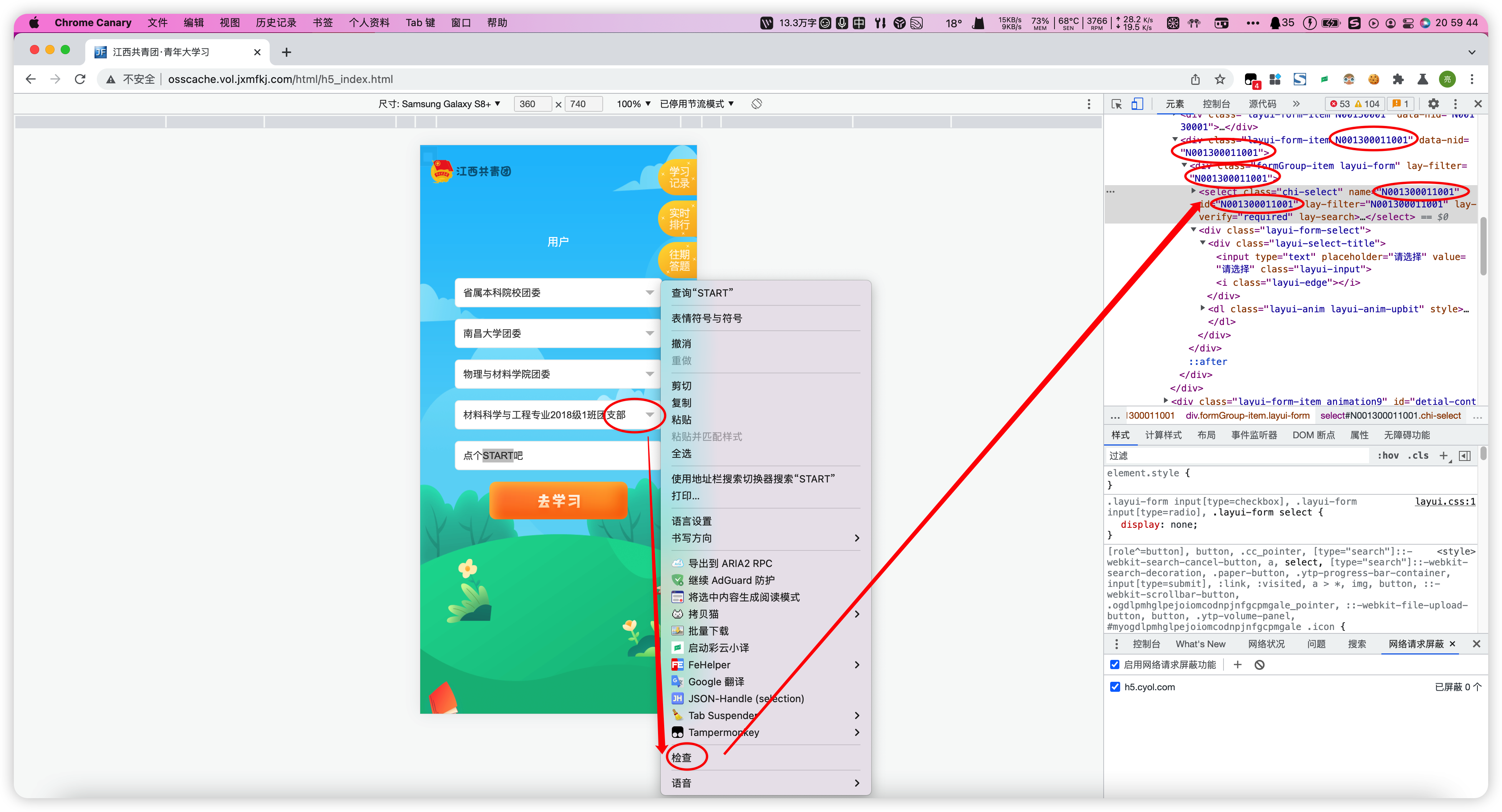Click the inspect element picker icon
The image size is (1502, 812).
point(1117,104)
